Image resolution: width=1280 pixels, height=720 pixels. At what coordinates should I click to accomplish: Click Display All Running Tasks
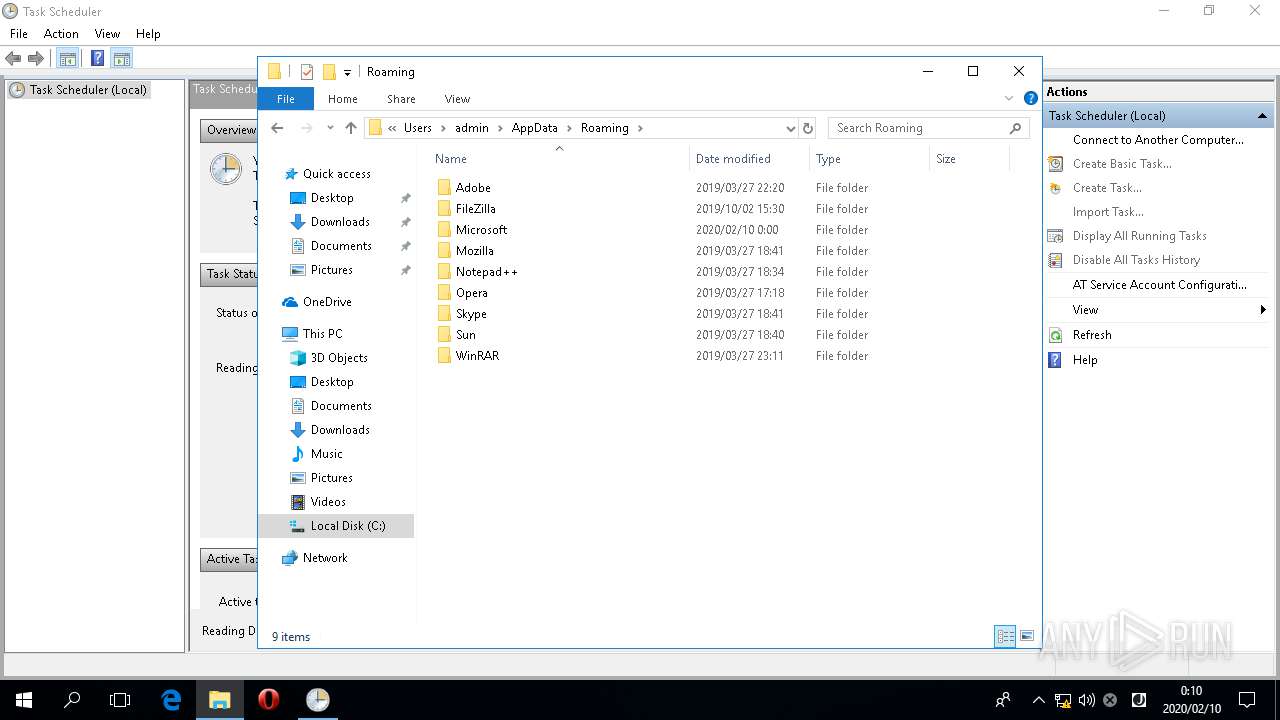point(1140,236)
